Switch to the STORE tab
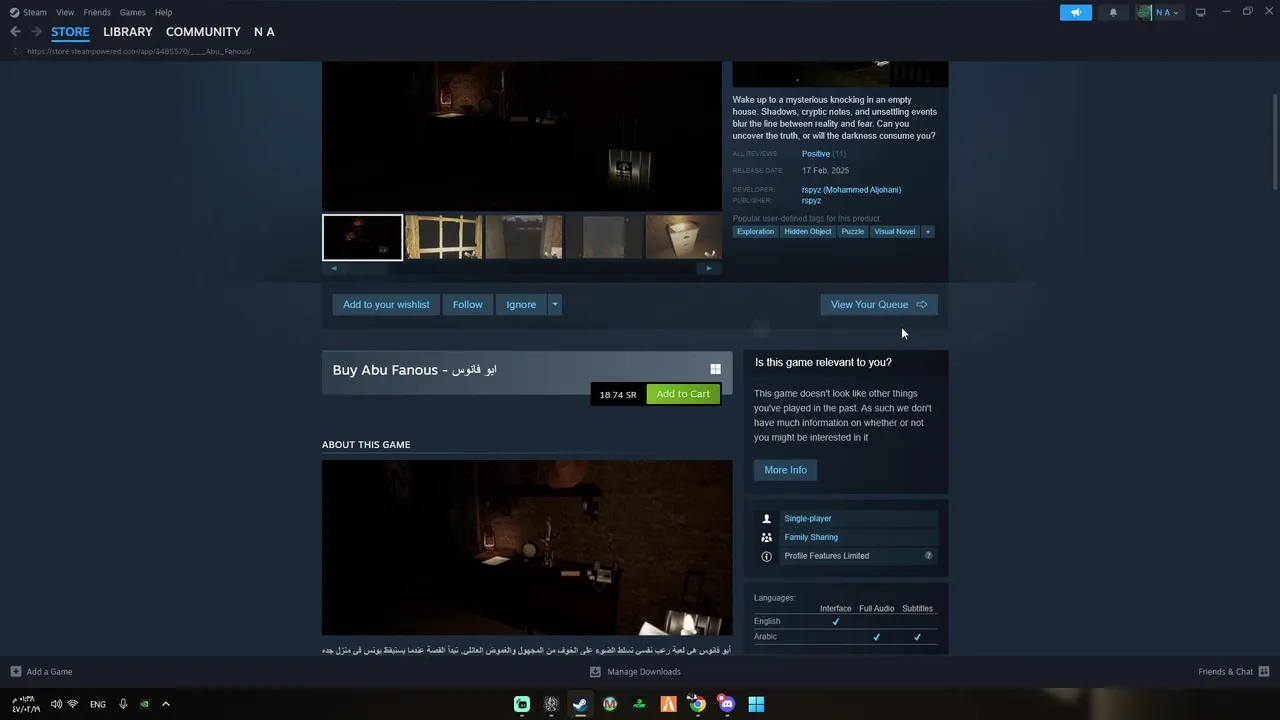1280x720 pixels. (70, 32)
